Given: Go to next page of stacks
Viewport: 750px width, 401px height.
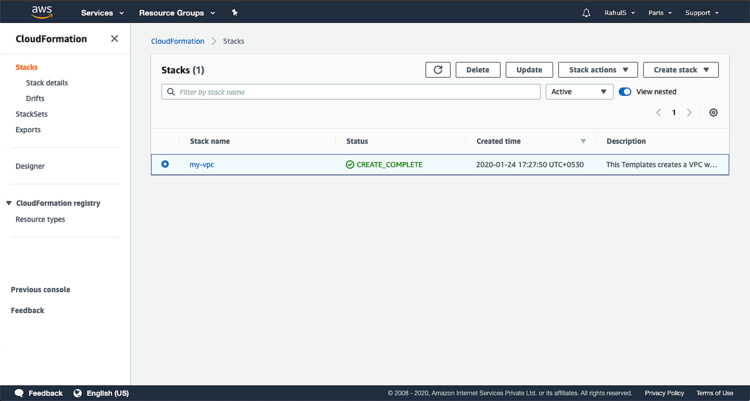Looking at the screenshot, I should [x=689, y=113].
